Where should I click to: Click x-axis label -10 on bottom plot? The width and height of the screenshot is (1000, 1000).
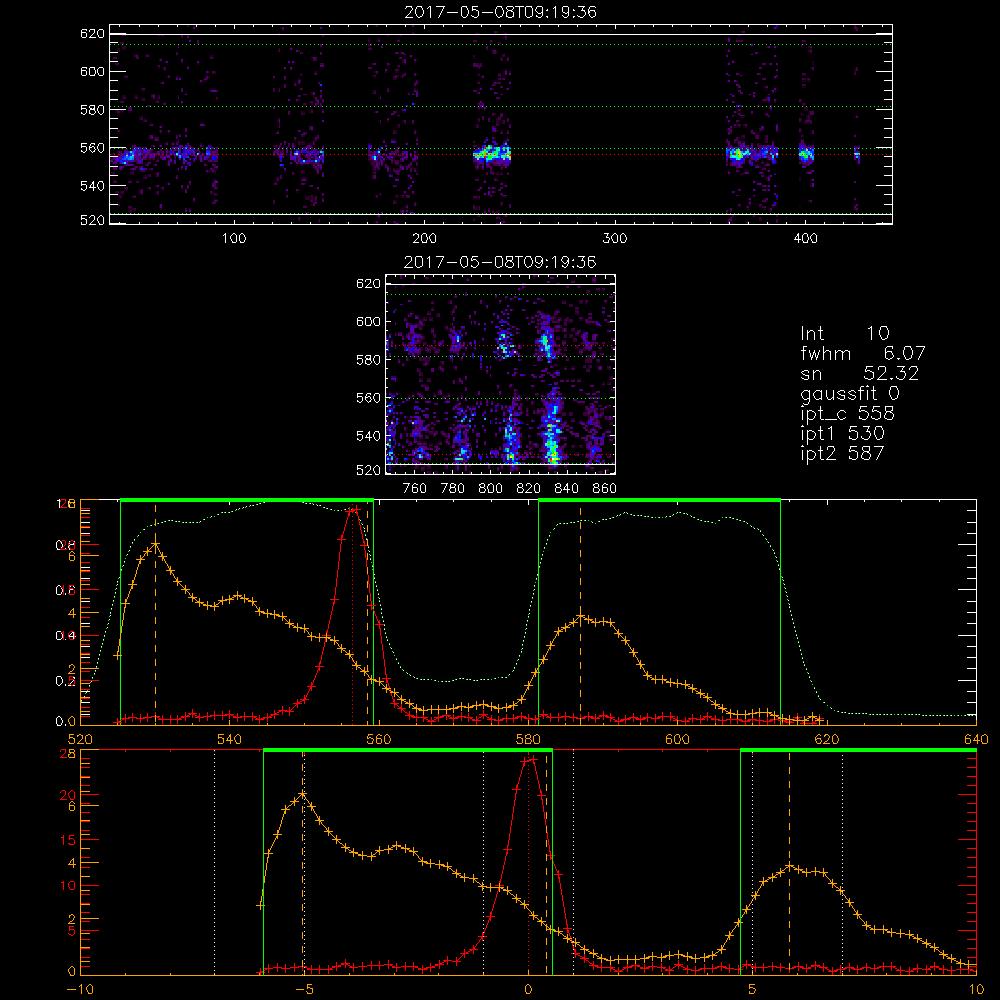(80, 989)
